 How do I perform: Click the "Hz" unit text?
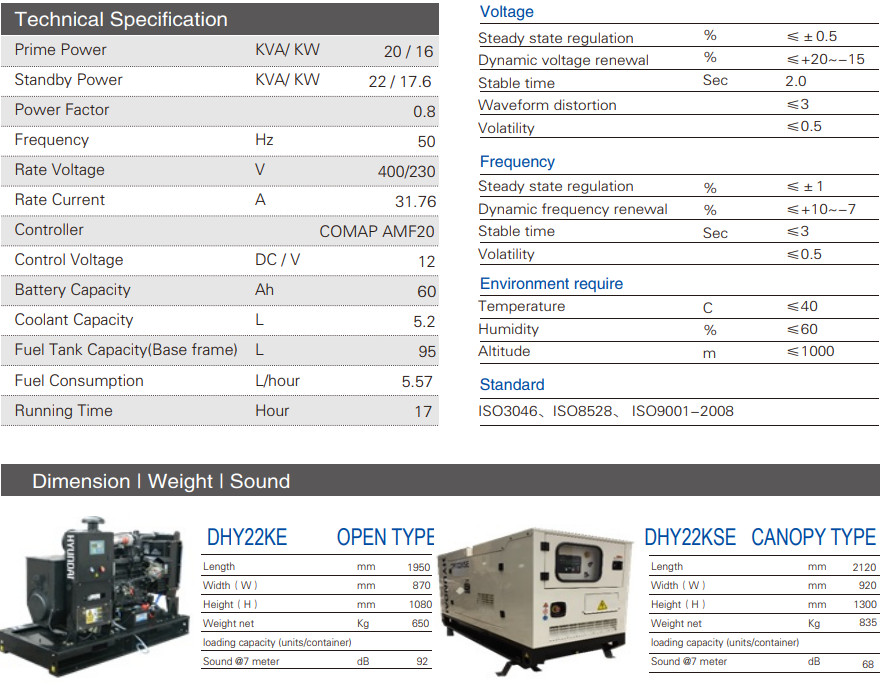click(x=264, y=139)
